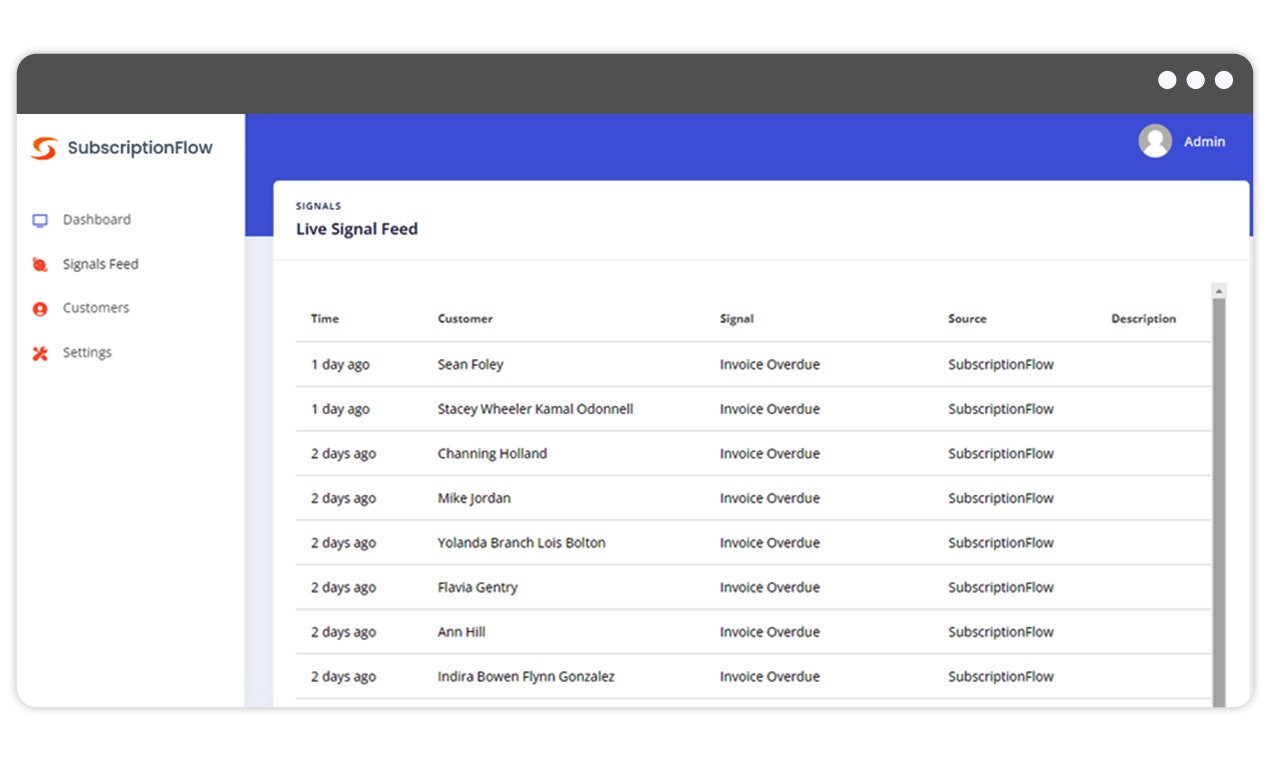Open the Signals Feed menu item
The height and width of the screenshot is (760, 1270).
(x=101, y=264)
